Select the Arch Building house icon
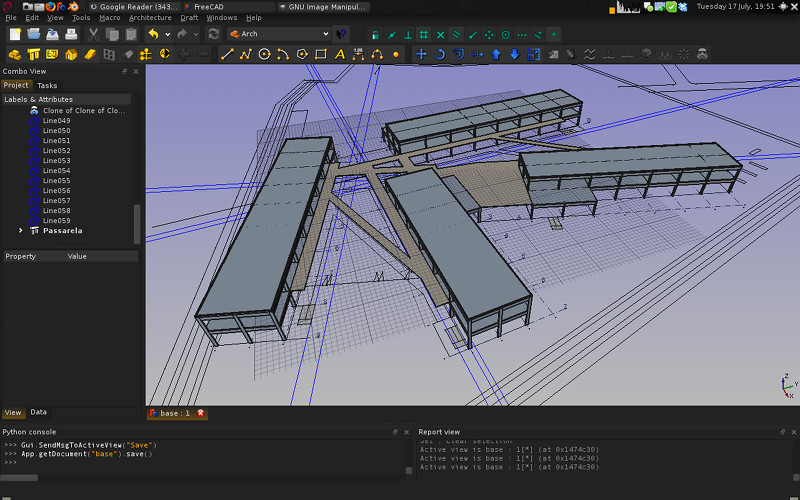Screen dimensions: 800x500 (71, 54)
